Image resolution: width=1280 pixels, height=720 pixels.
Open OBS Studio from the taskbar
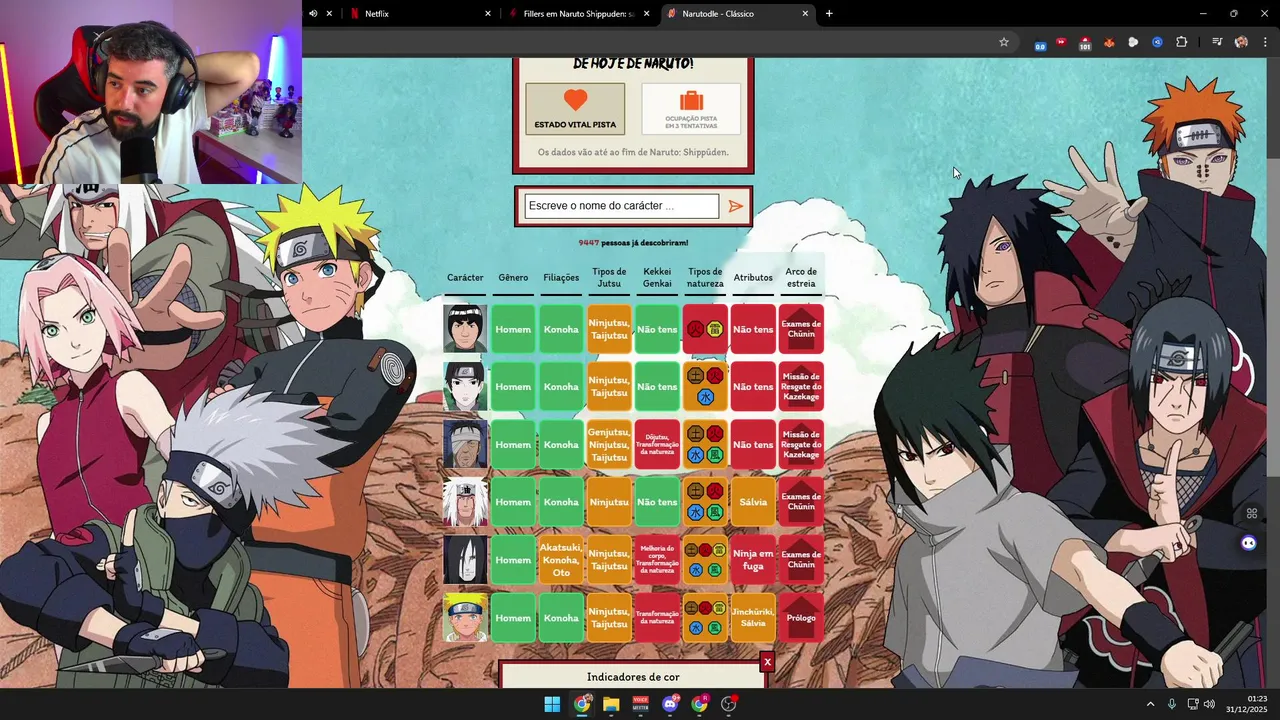point(729,704)
